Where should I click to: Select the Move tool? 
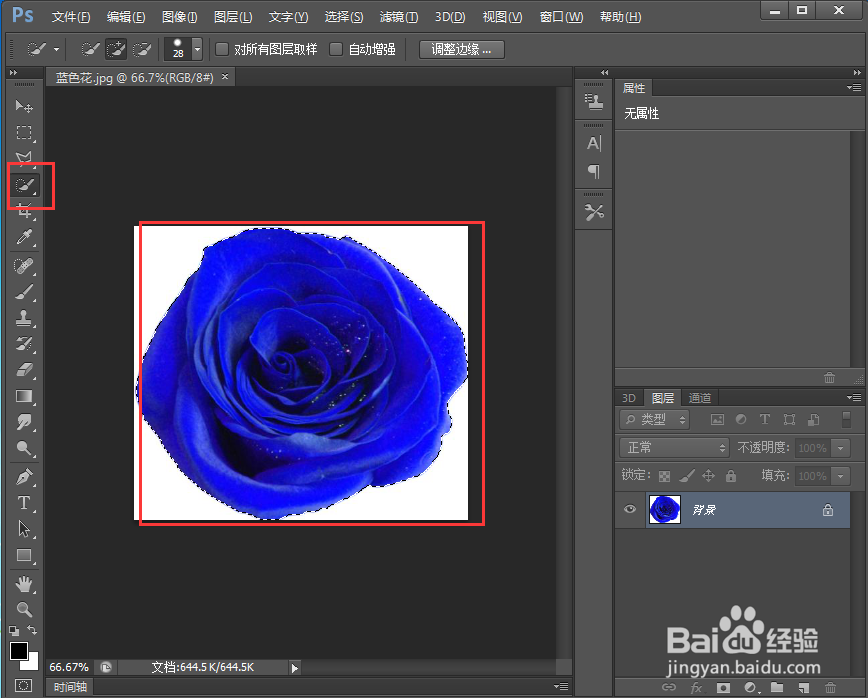coord(24,106)
